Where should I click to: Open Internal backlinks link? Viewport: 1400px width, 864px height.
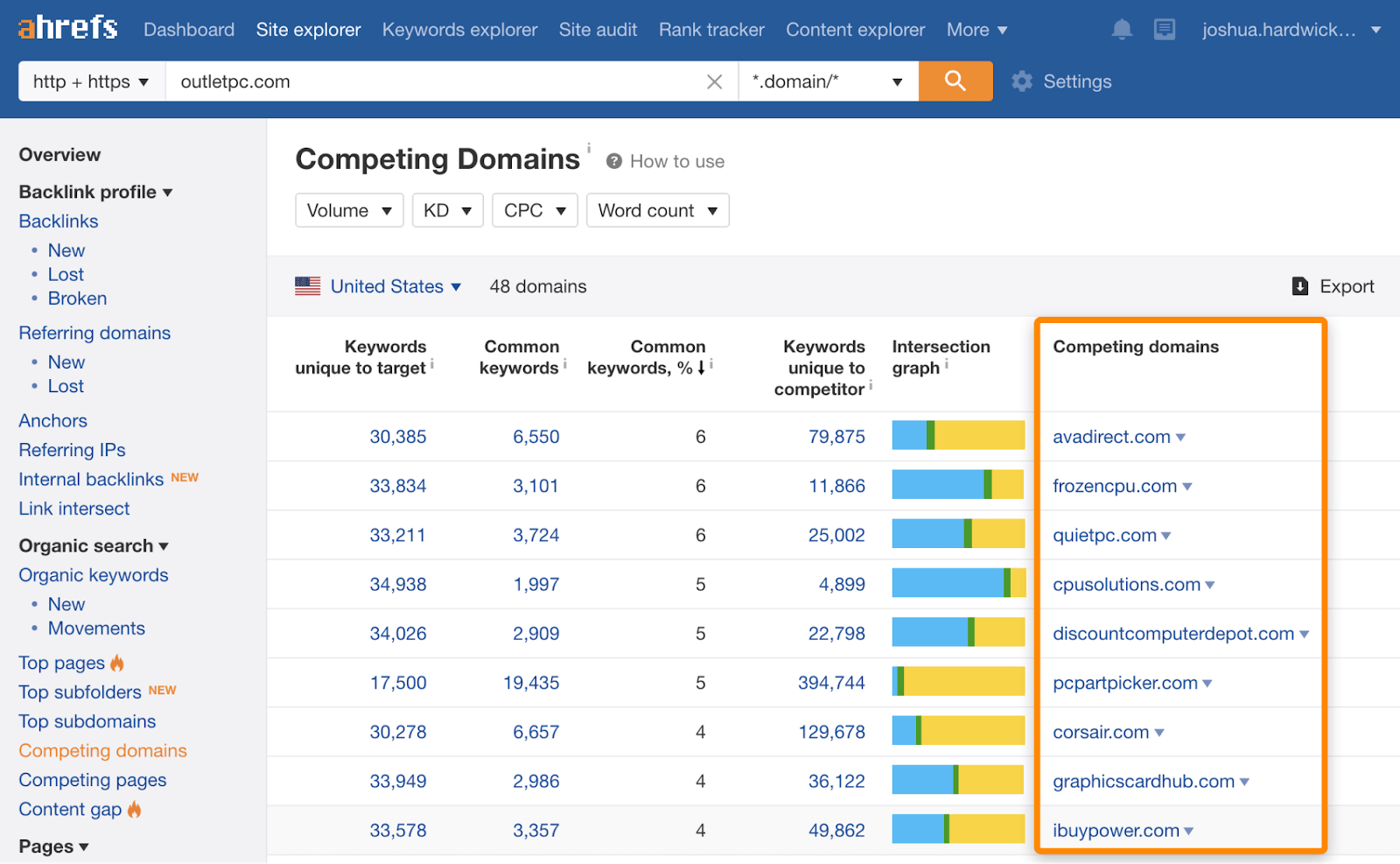91,480
